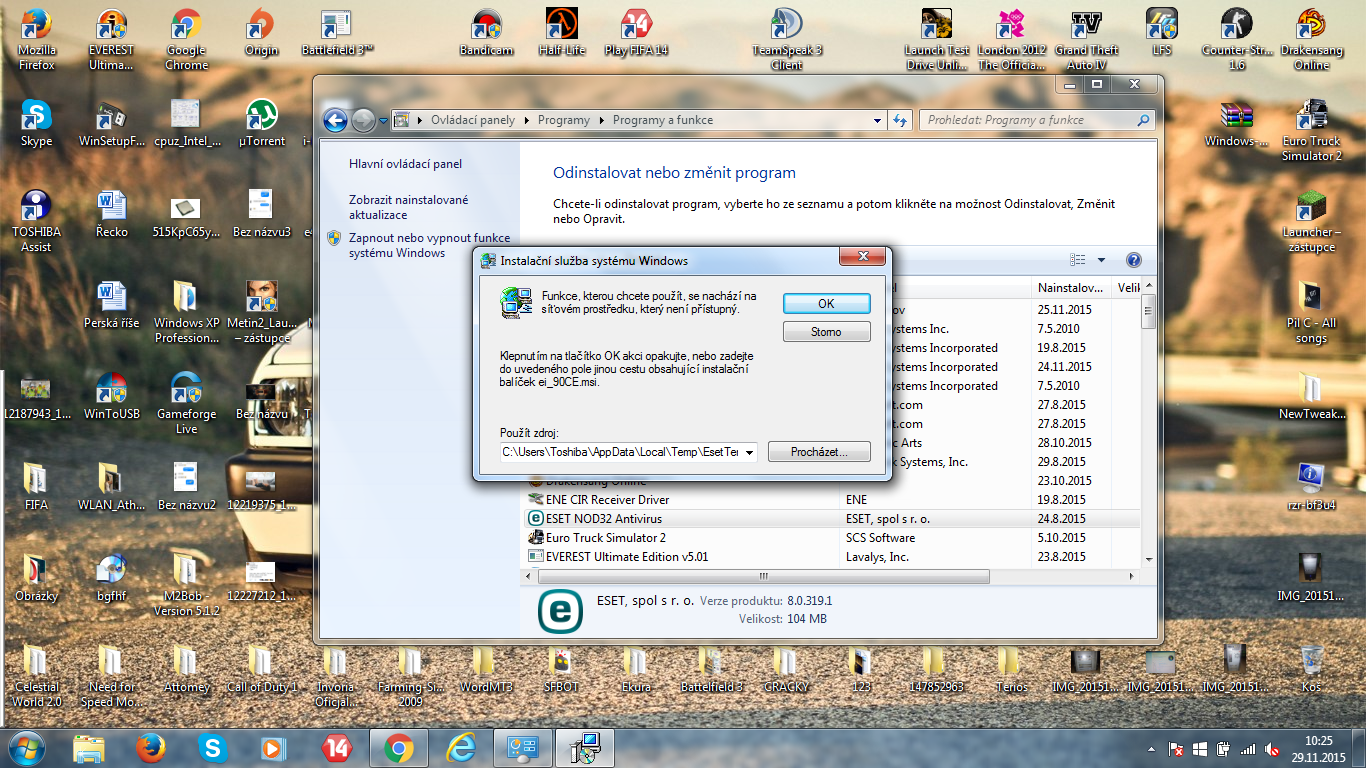This screenshot has width=1366, height=768.
Task: Select EVEREST Ultimate Edition v5.01 row
Action: [831, 557]
